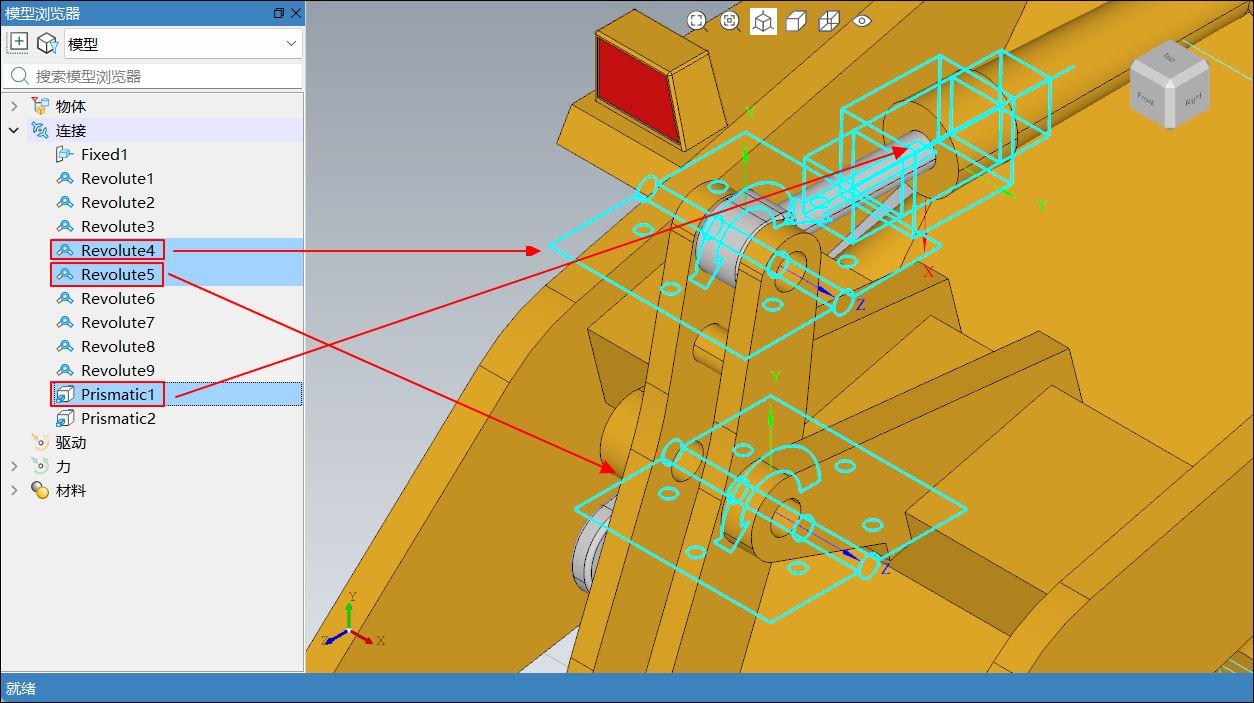Click the zoom-to-fit magnifier icon
1254x703 pixels.
[x=696, y=21]
